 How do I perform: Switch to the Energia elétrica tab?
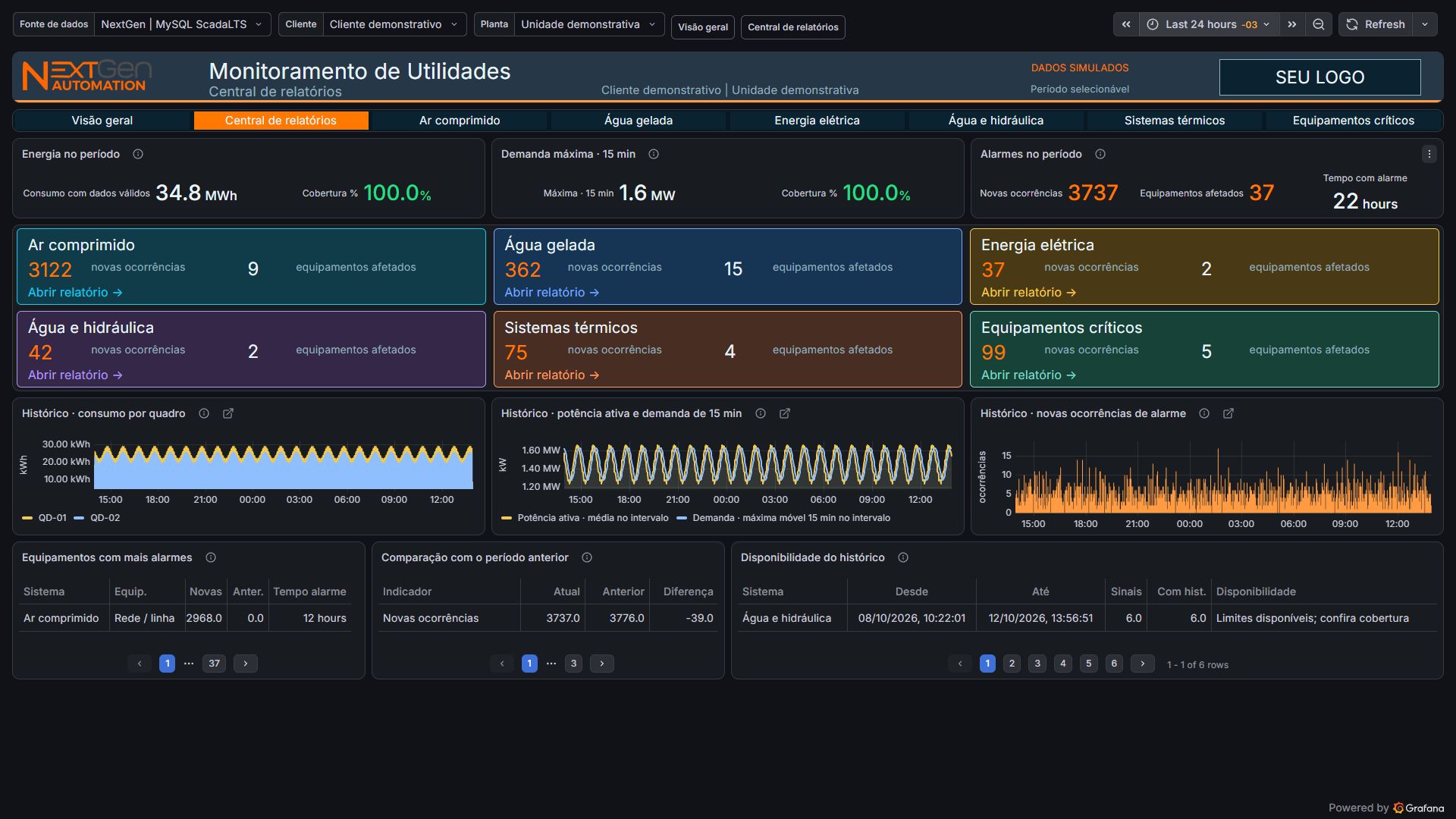(817, 121)
